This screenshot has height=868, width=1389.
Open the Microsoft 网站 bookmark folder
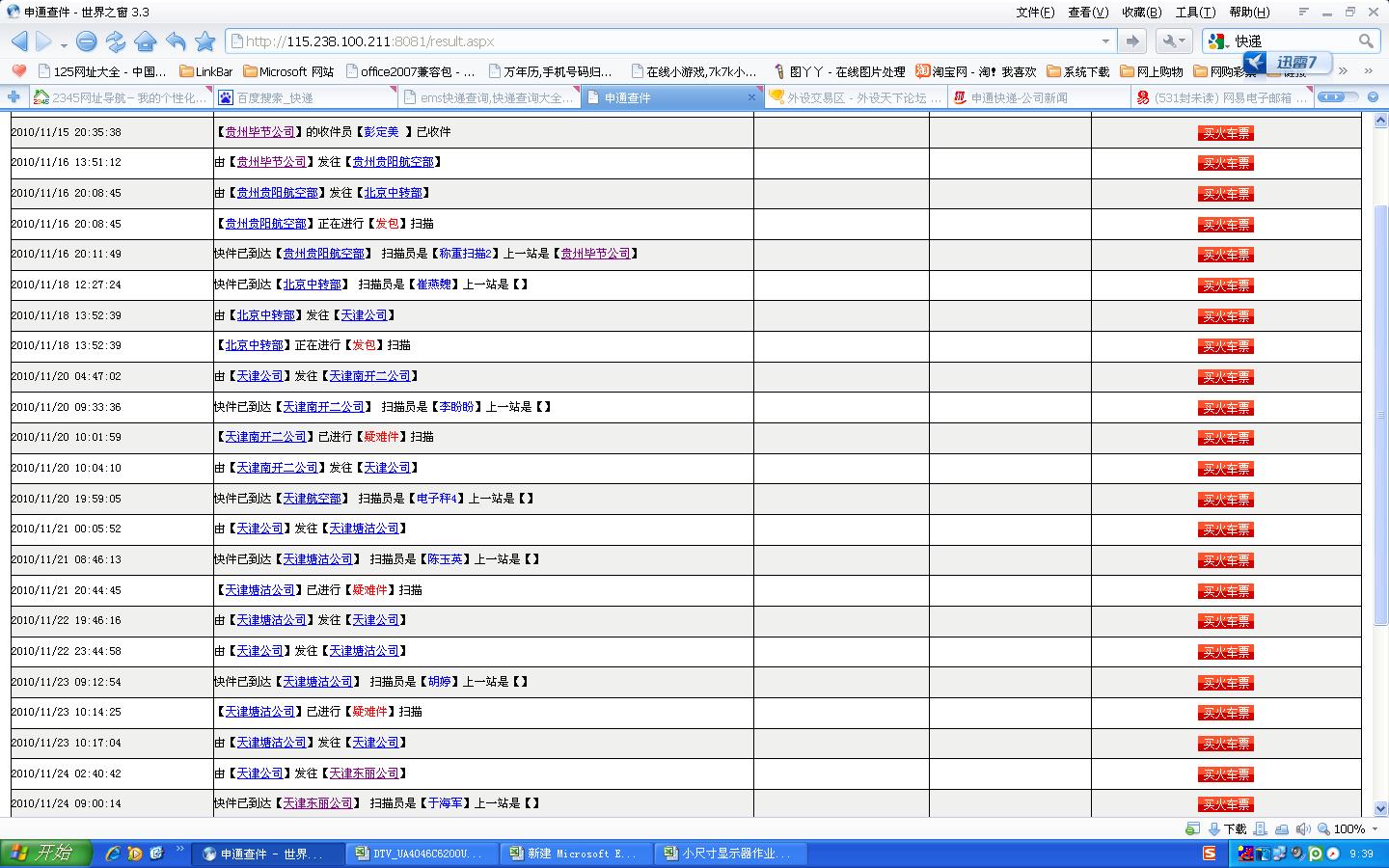point(288,71)
